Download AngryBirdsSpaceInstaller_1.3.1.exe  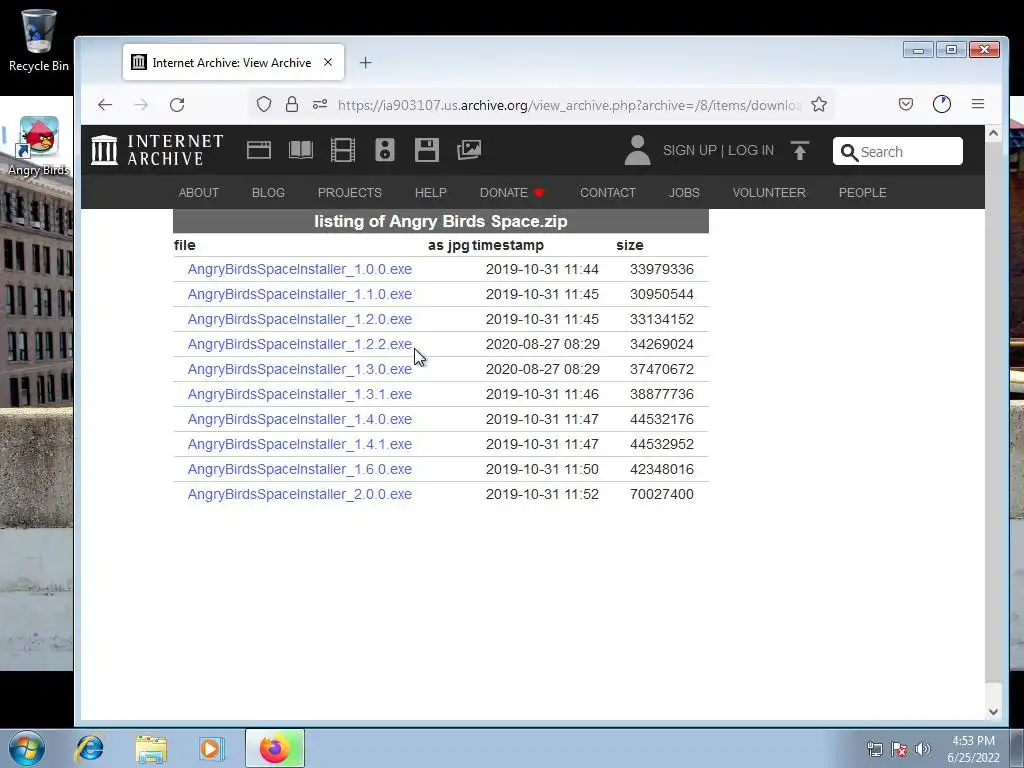pyautogui.click(x=300, y=394)
